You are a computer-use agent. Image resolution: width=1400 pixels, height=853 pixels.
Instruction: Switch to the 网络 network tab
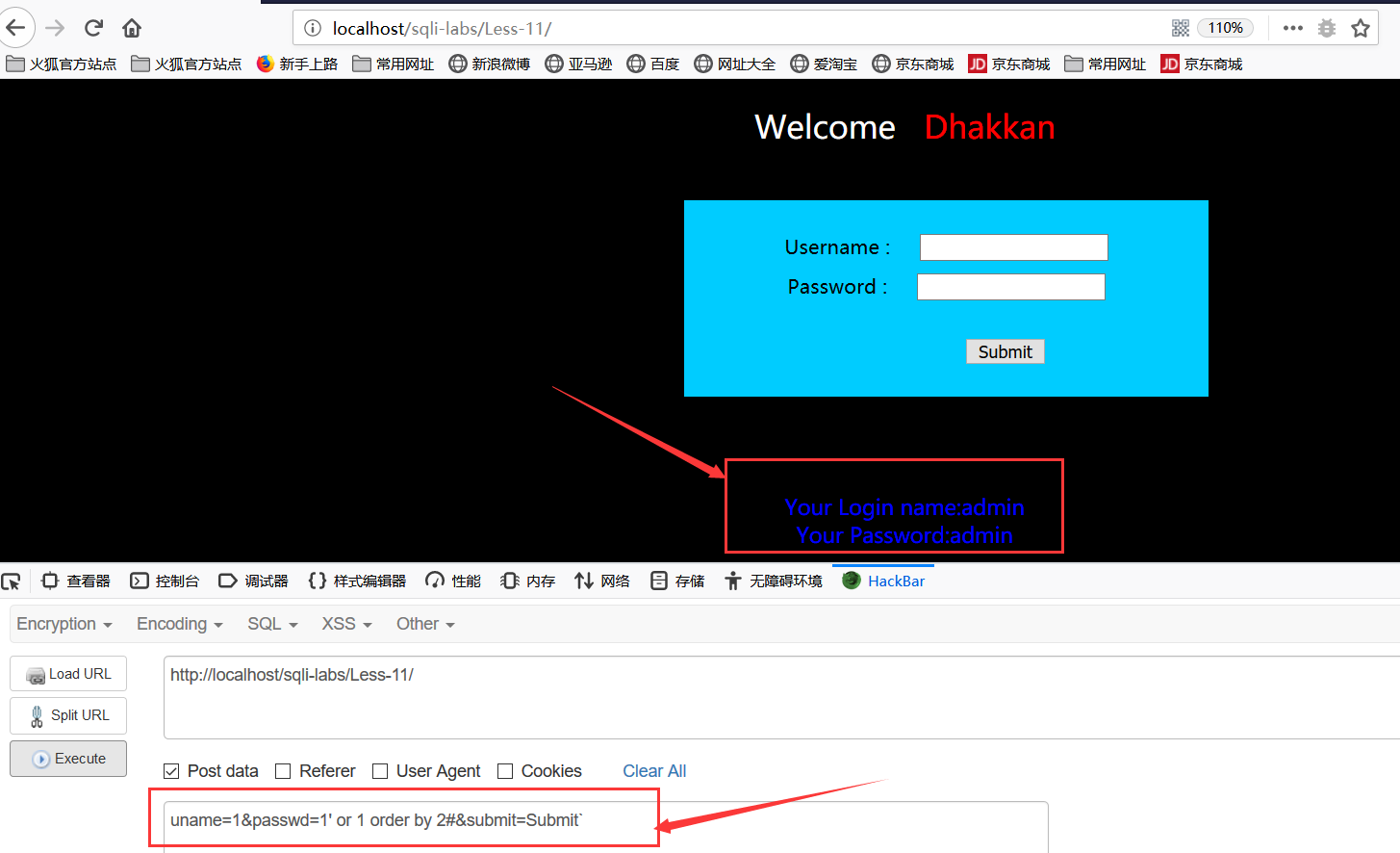(x=602, y=581)
